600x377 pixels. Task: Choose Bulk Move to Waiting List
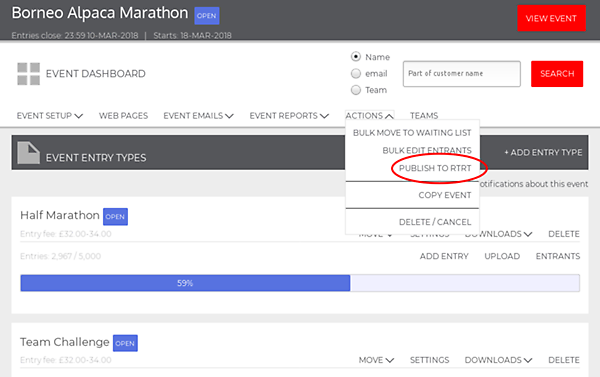[412, 133]
